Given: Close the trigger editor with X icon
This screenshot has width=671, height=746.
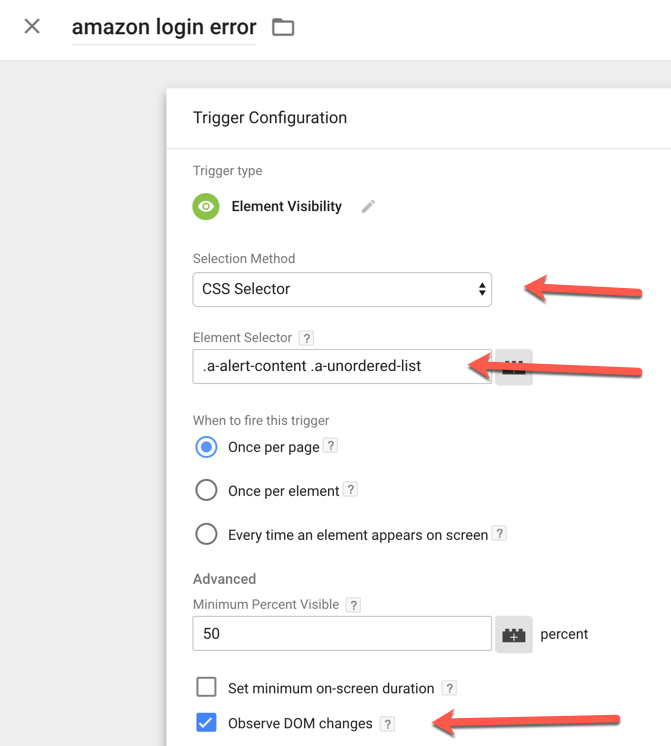Looking at the screenshot, I should coord(32,26).
